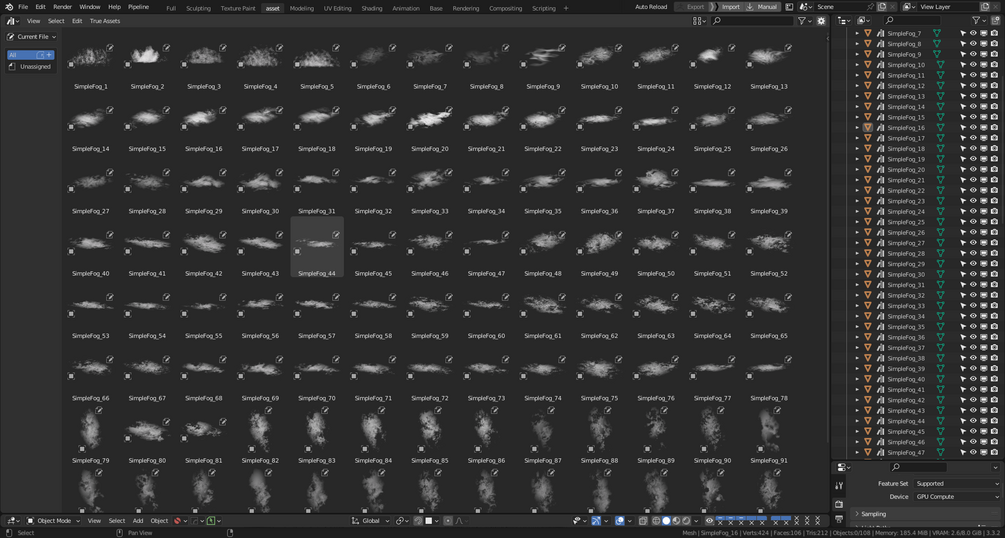The height and width of the screenshot is (538, 1005).
Task: Open the Object Mode dropdown
Action: pyautogui.click(x=53, y=521)
